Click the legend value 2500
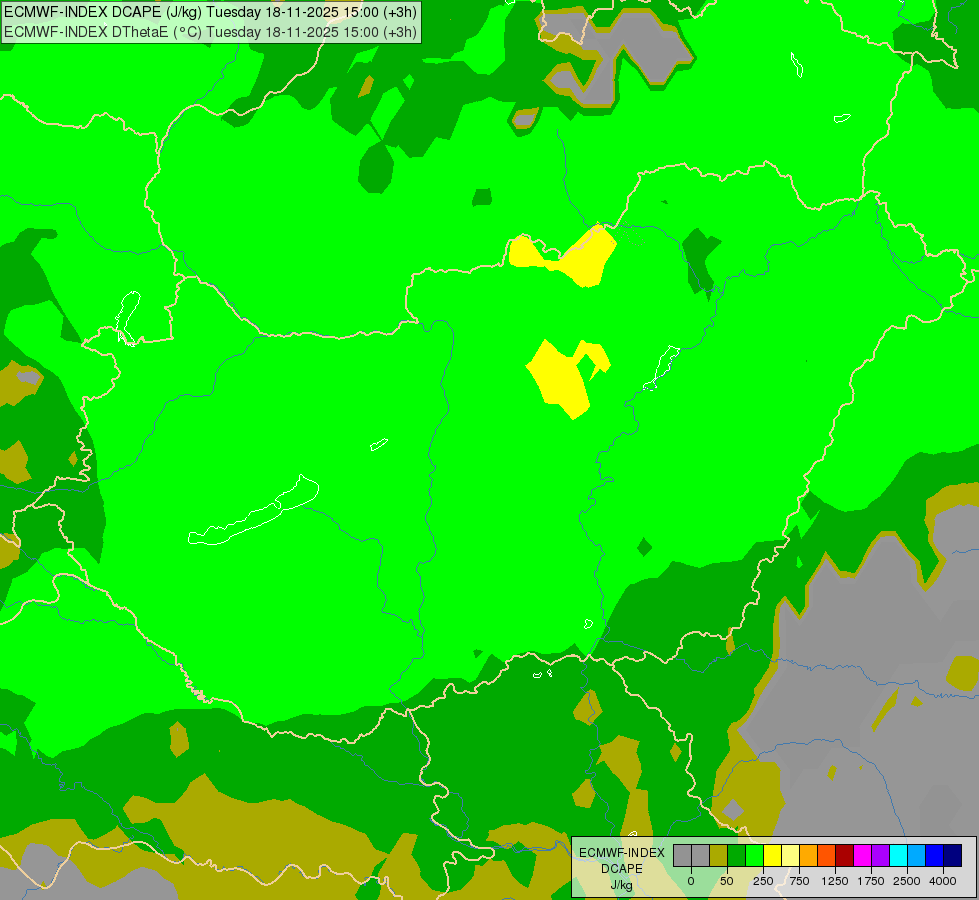Screen dimensions: 979x900 click(907, 881)
